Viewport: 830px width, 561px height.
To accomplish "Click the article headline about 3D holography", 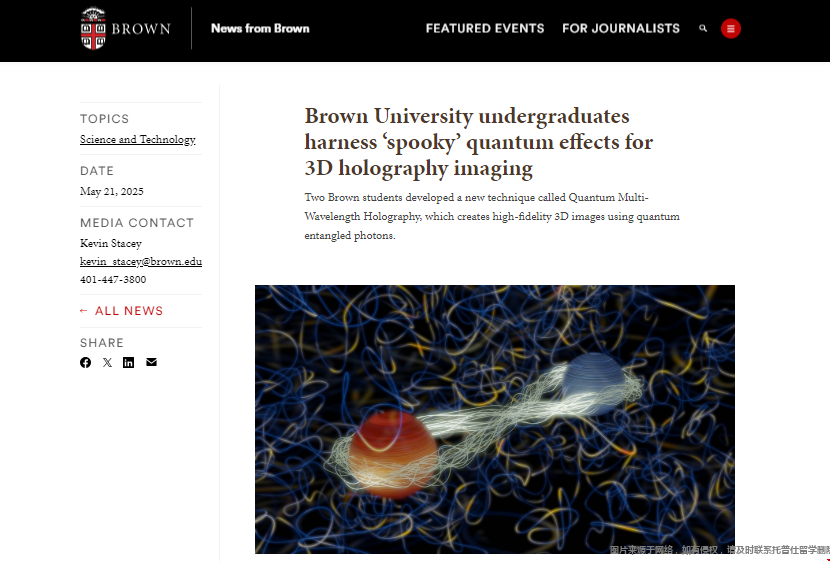I will (x=479, y=142).
